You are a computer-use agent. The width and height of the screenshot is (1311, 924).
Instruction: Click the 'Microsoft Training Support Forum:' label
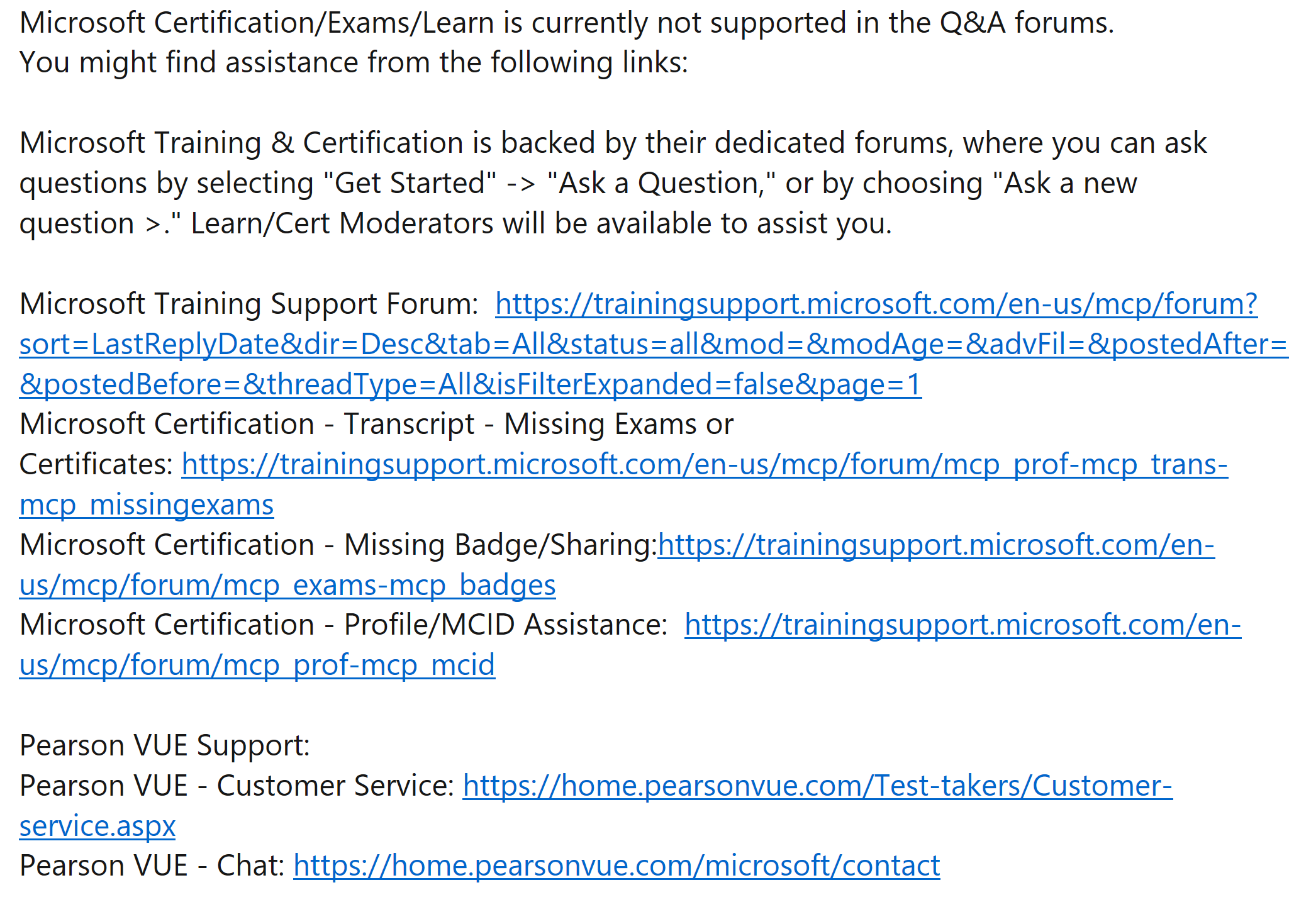[249, 304]
